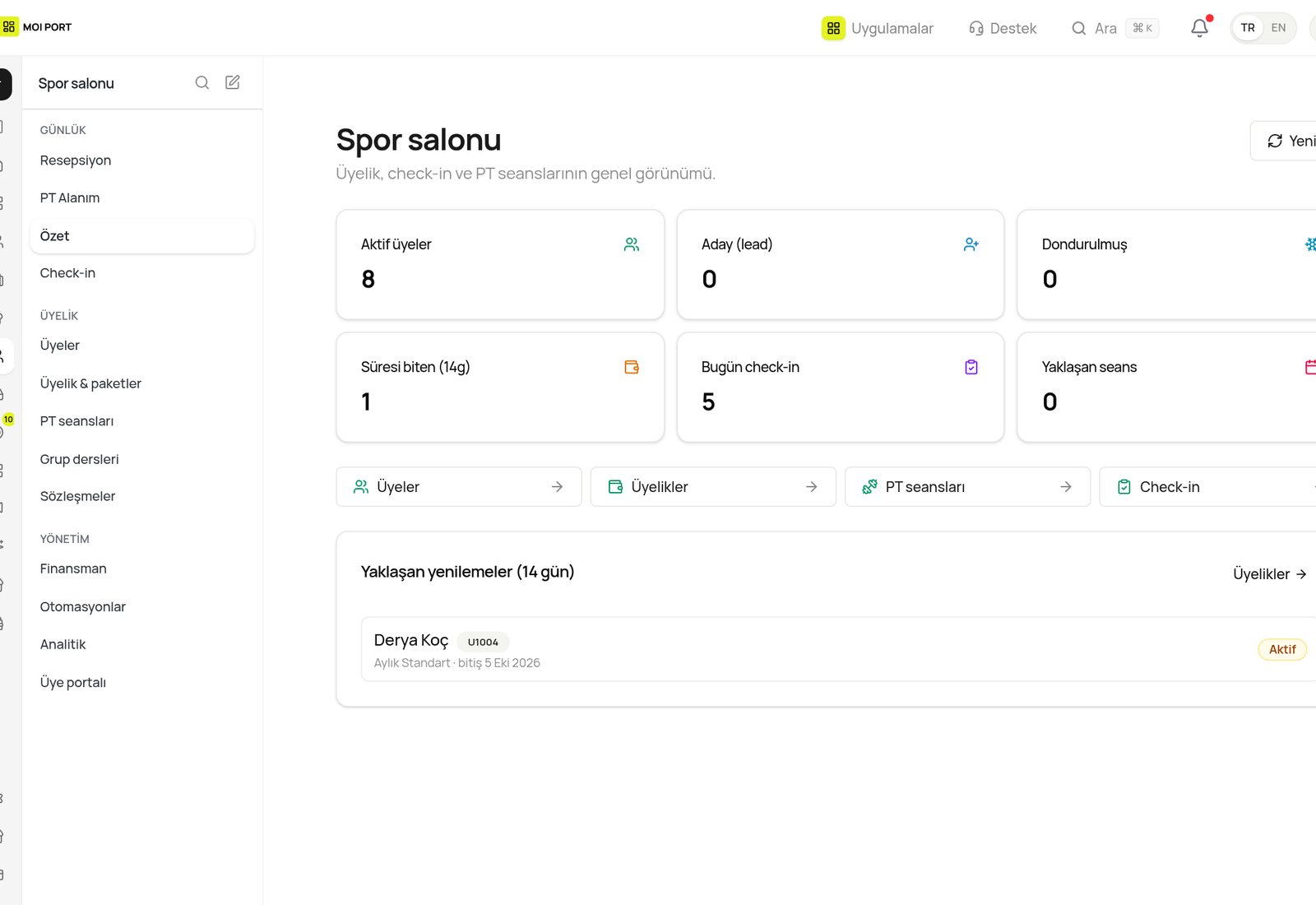Click the edit pencil icon in sidebar header
The height and width of the screenshot is (905, 1316).
coord(233,82)
